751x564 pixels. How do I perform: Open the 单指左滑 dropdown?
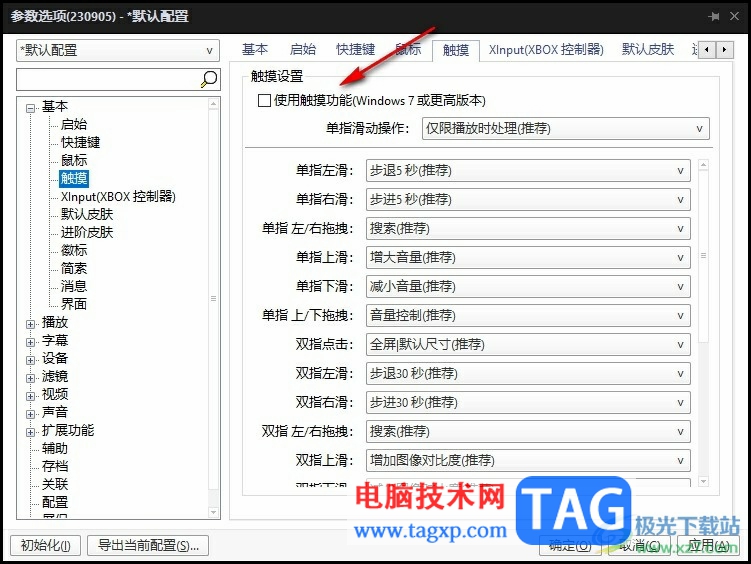(x=528, y=171)
